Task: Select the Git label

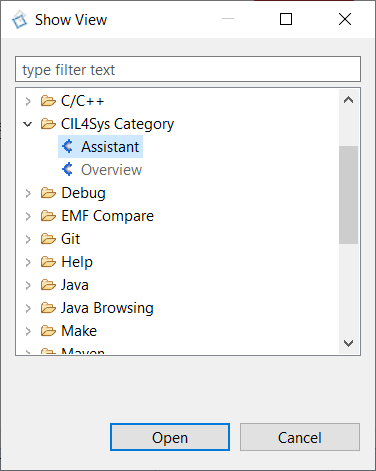Action: click(71, 239)
